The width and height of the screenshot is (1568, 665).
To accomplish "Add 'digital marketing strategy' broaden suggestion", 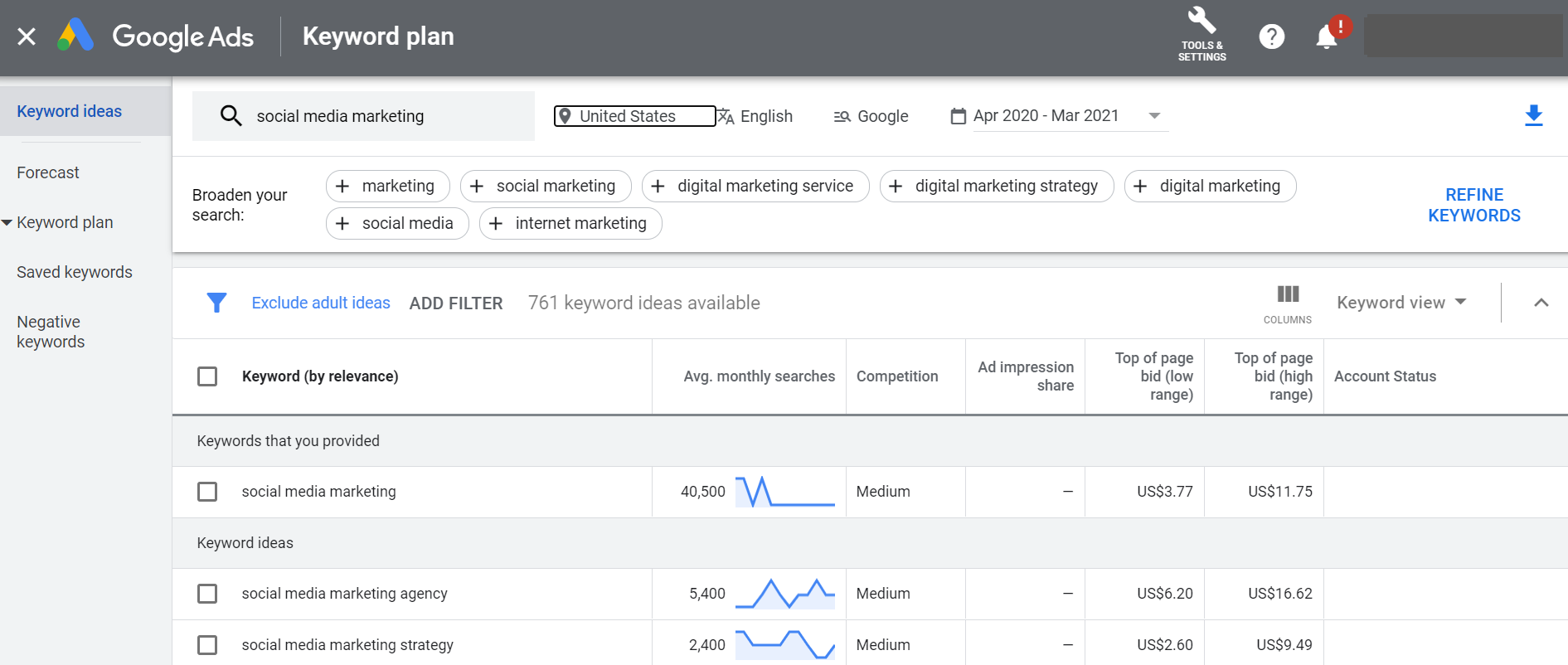I will click(x=997, y=186).
